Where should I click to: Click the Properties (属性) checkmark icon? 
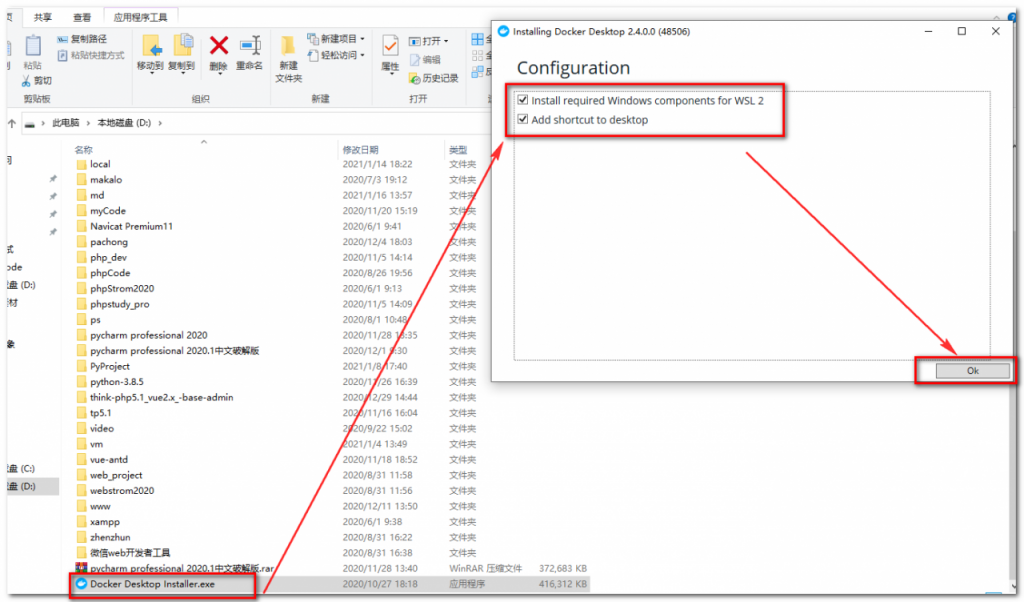390,46
